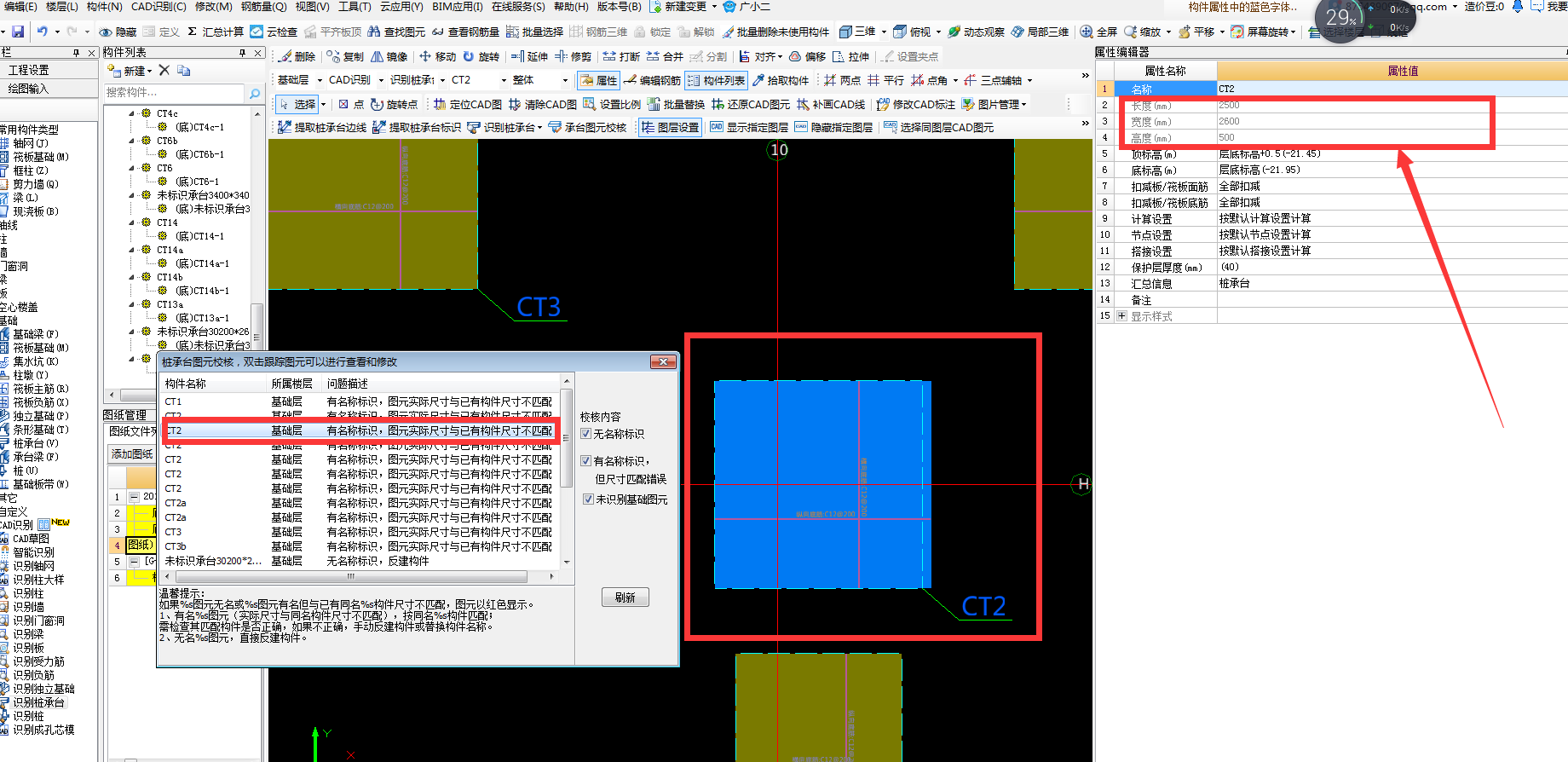The height and width of the screenshot is (762, 1568).
Task: Click 动态观察 orbit tool
Action: tap(976, 32)
